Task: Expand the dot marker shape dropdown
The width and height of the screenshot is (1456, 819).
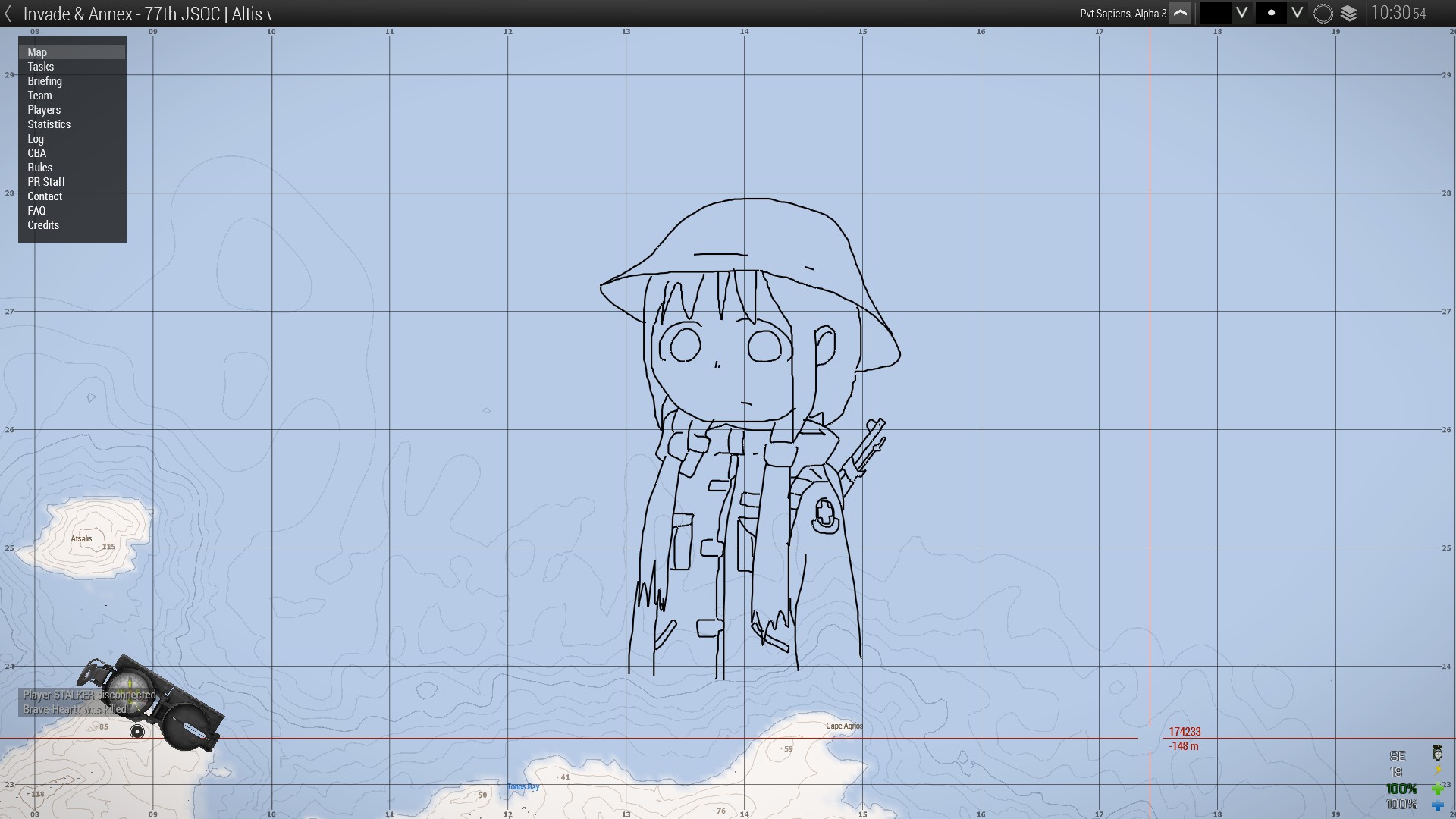Action: point(1297,14)
